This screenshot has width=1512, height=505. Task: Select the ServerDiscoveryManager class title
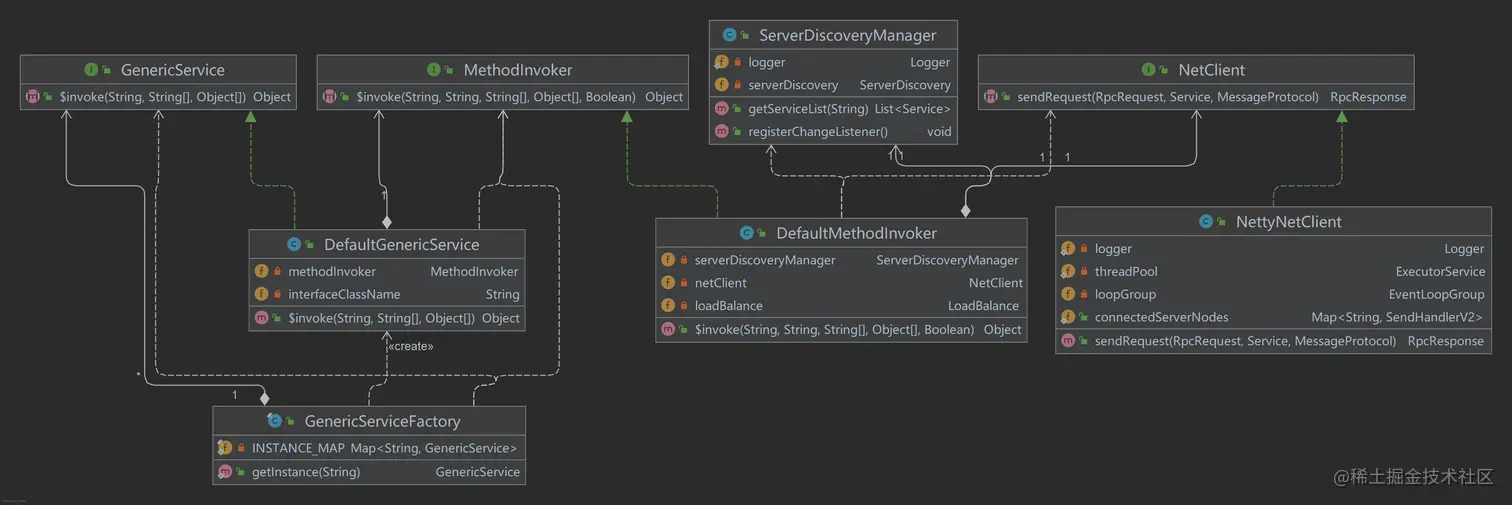pos(848,35)
